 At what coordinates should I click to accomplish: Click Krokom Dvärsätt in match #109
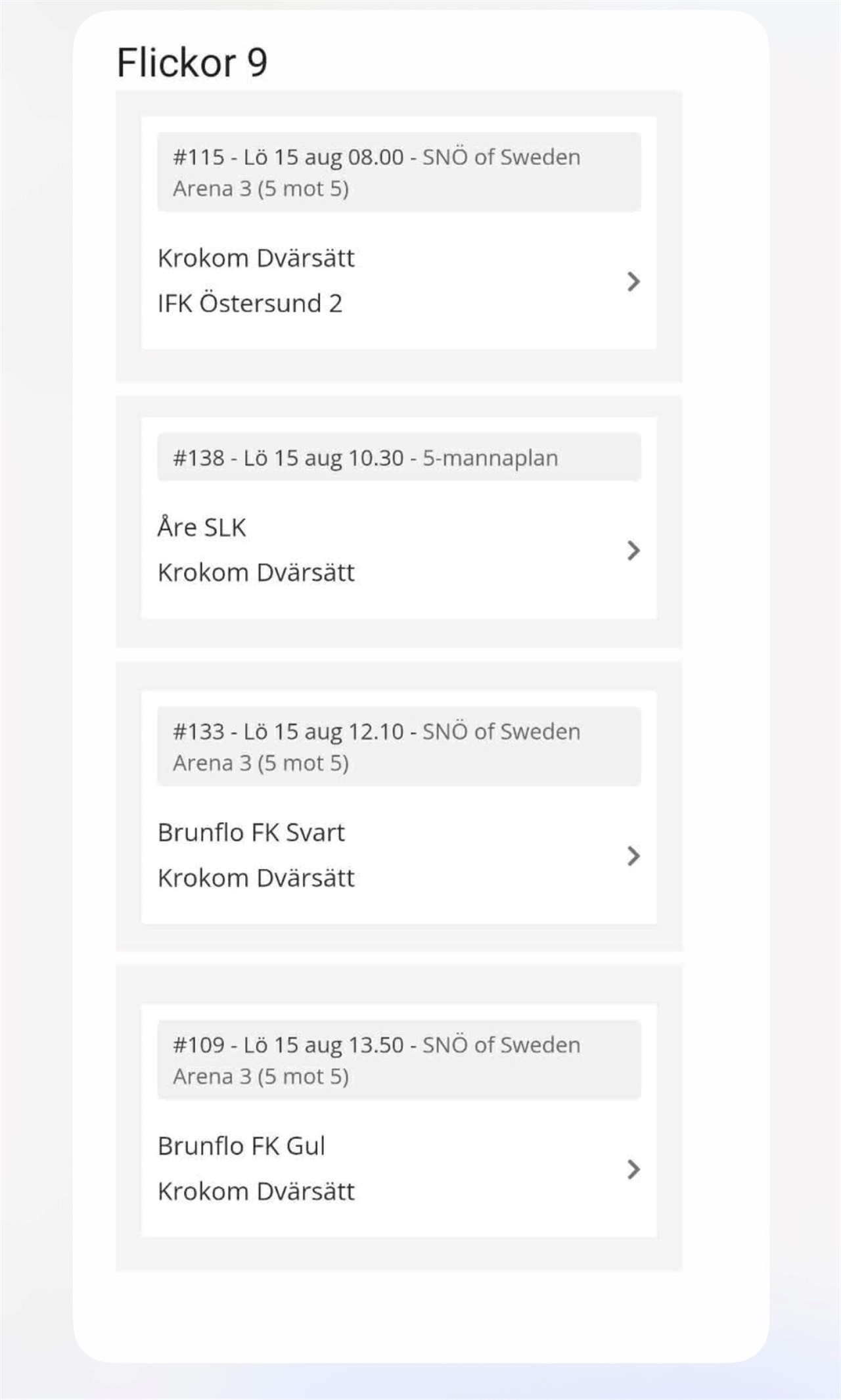256,1192
